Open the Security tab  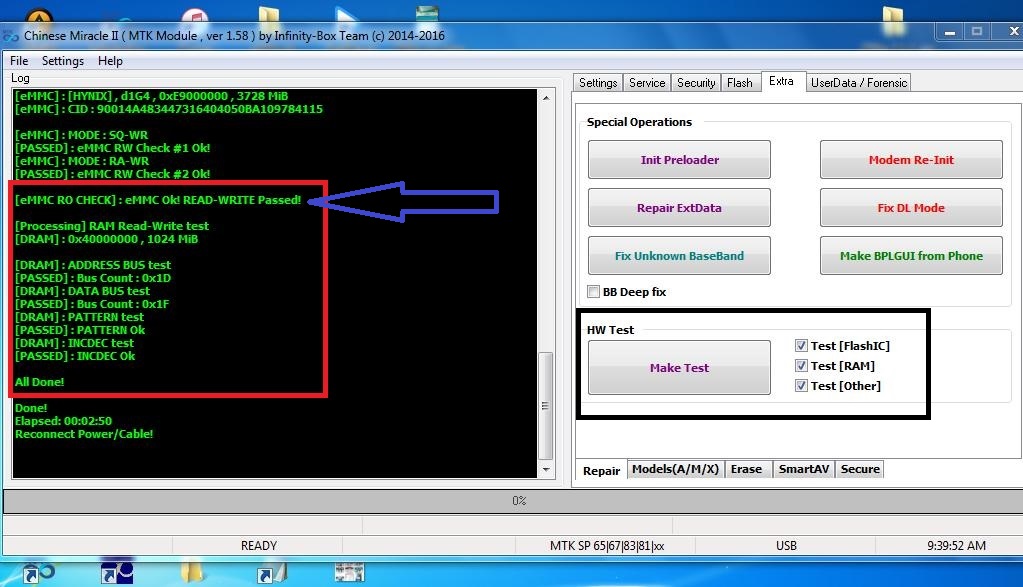click(x=695, y=83)
